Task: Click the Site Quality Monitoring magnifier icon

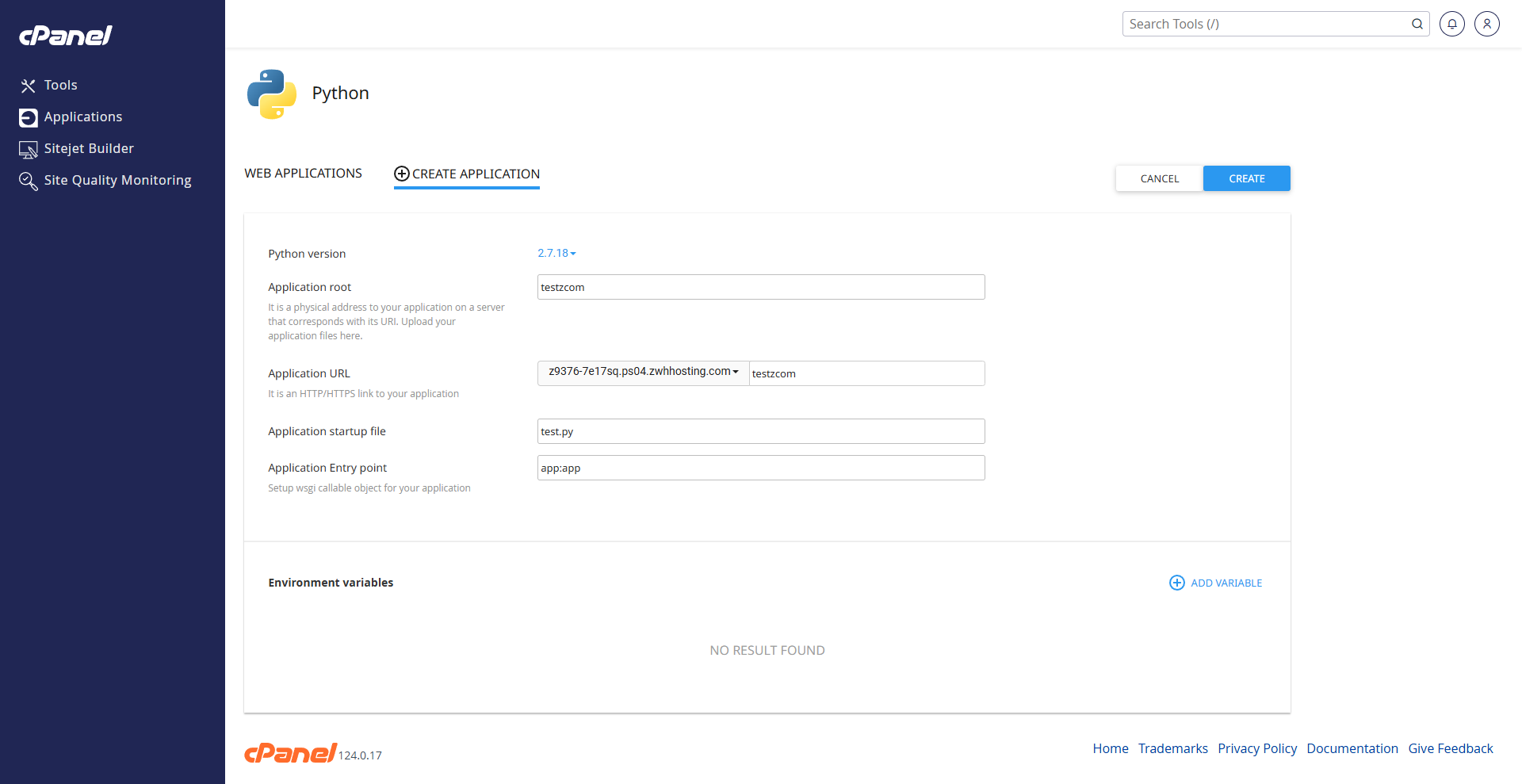Action: click(x=29, y=181)
